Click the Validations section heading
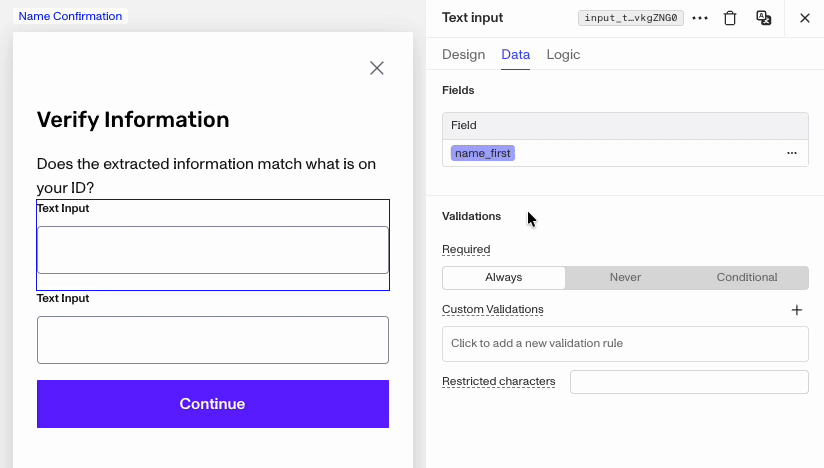Viewport: 824px width, 468px height. pos(471,216)
